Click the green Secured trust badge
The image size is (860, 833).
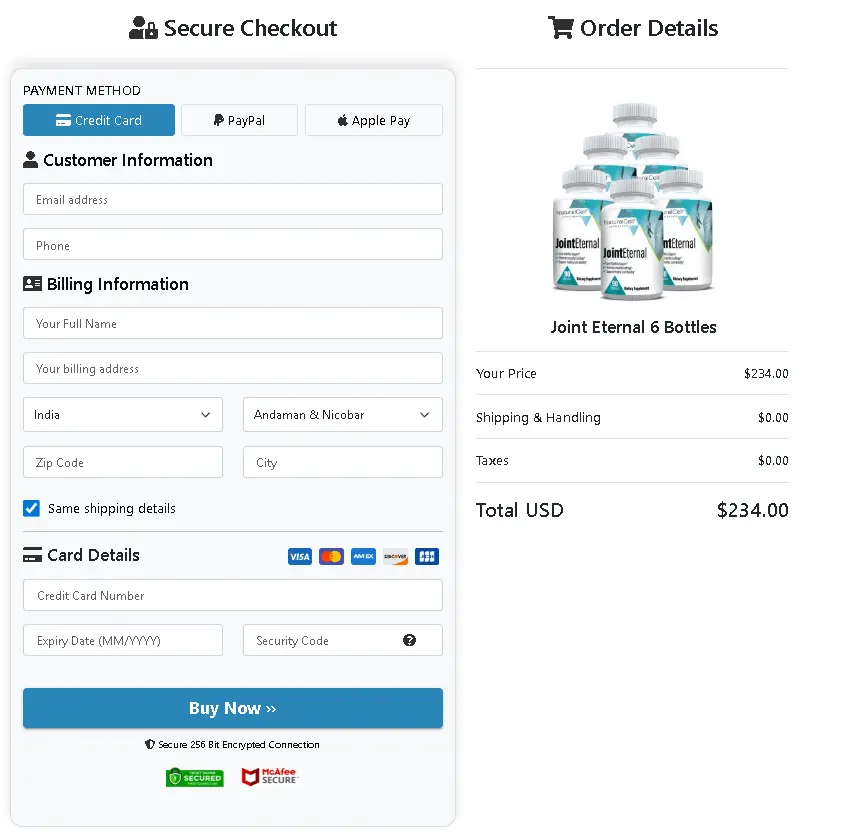tap(195, 777)
